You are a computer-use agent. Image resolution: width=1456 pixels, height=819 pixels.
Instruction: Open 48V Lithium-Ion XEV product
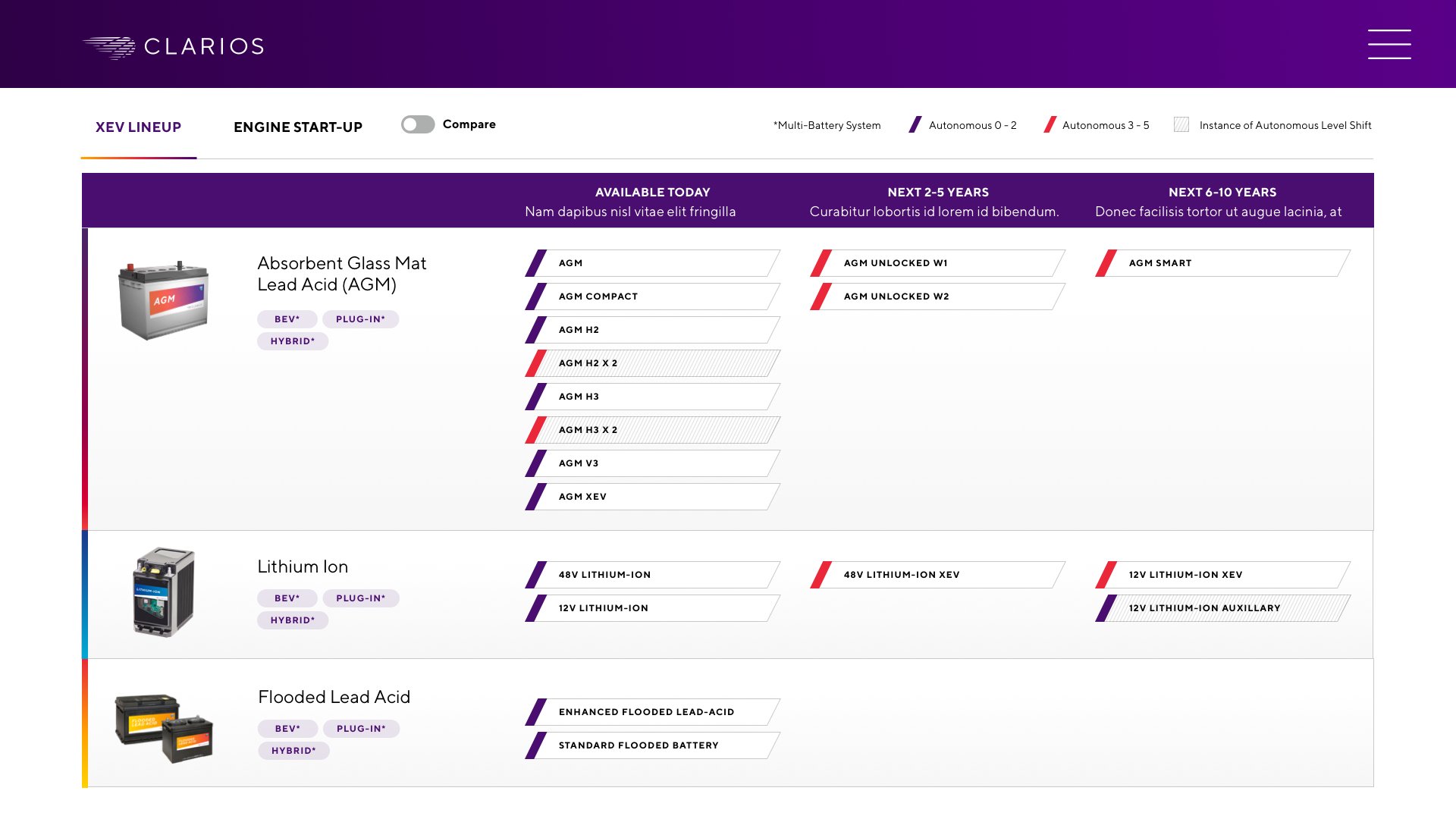click(x=937, y=575)
